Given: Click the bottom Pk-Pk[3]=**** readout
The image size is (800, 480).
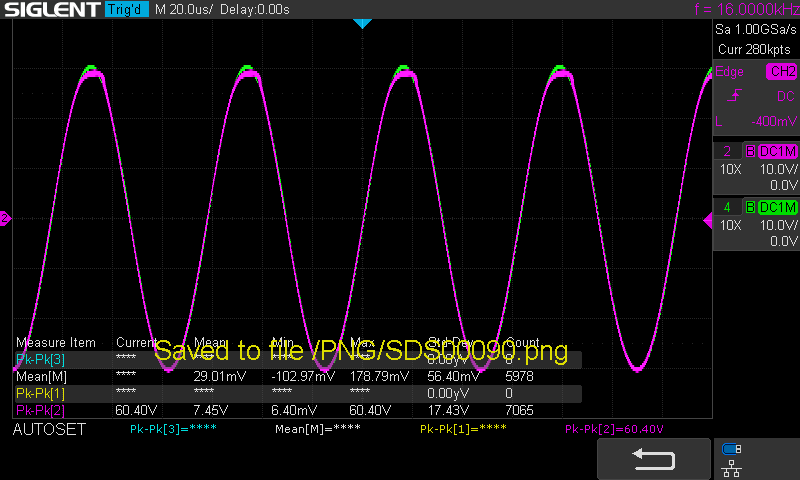Looking at the screenshot, I should click(x=173, y=429).
